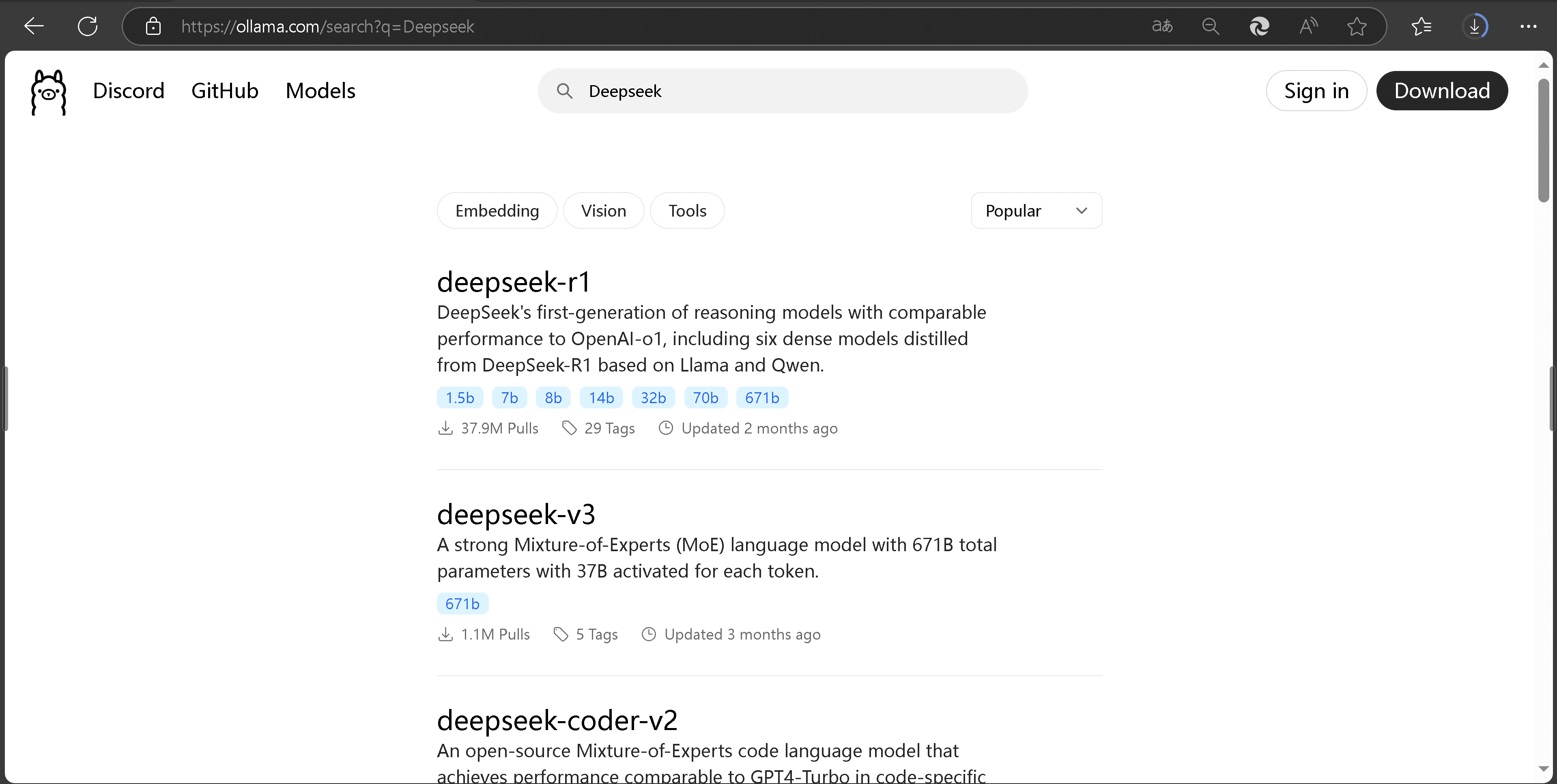
Task: Add this page to favorites
Action: pos(1357,26)
